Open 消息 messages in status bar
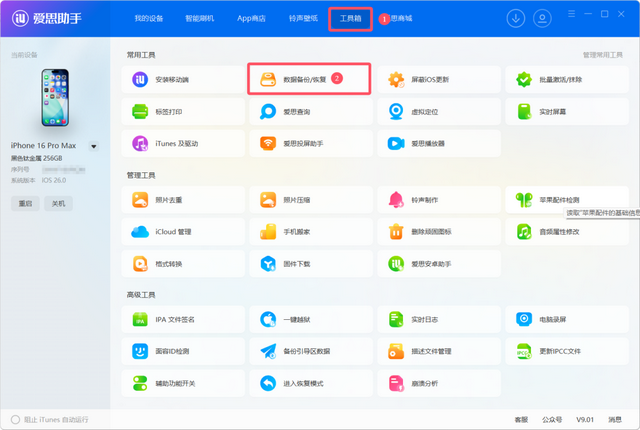This screenshot has width=640, height=430. point(615,419)
